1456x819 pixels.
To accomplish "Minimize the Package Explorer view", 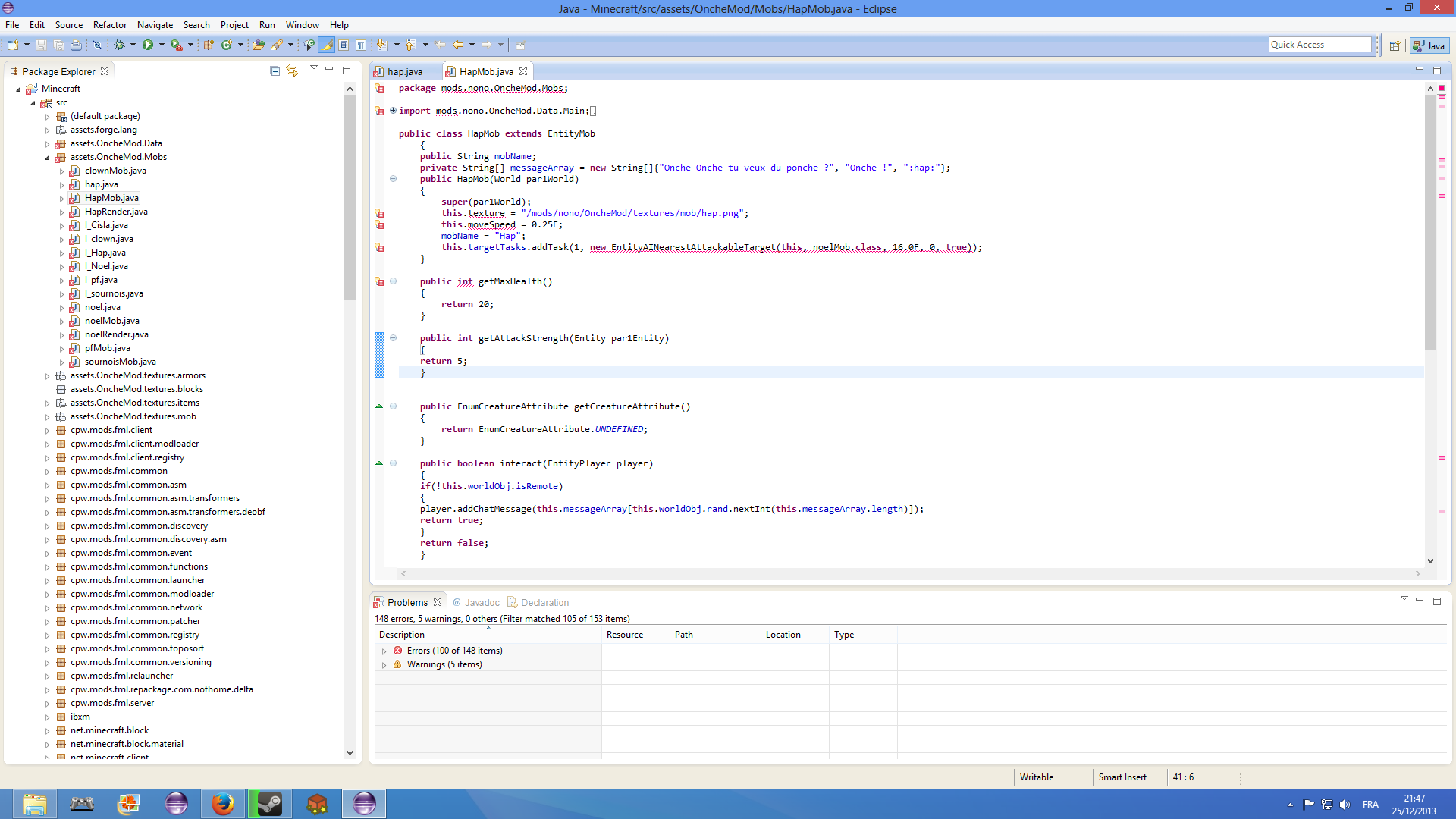I will [329, 69].
